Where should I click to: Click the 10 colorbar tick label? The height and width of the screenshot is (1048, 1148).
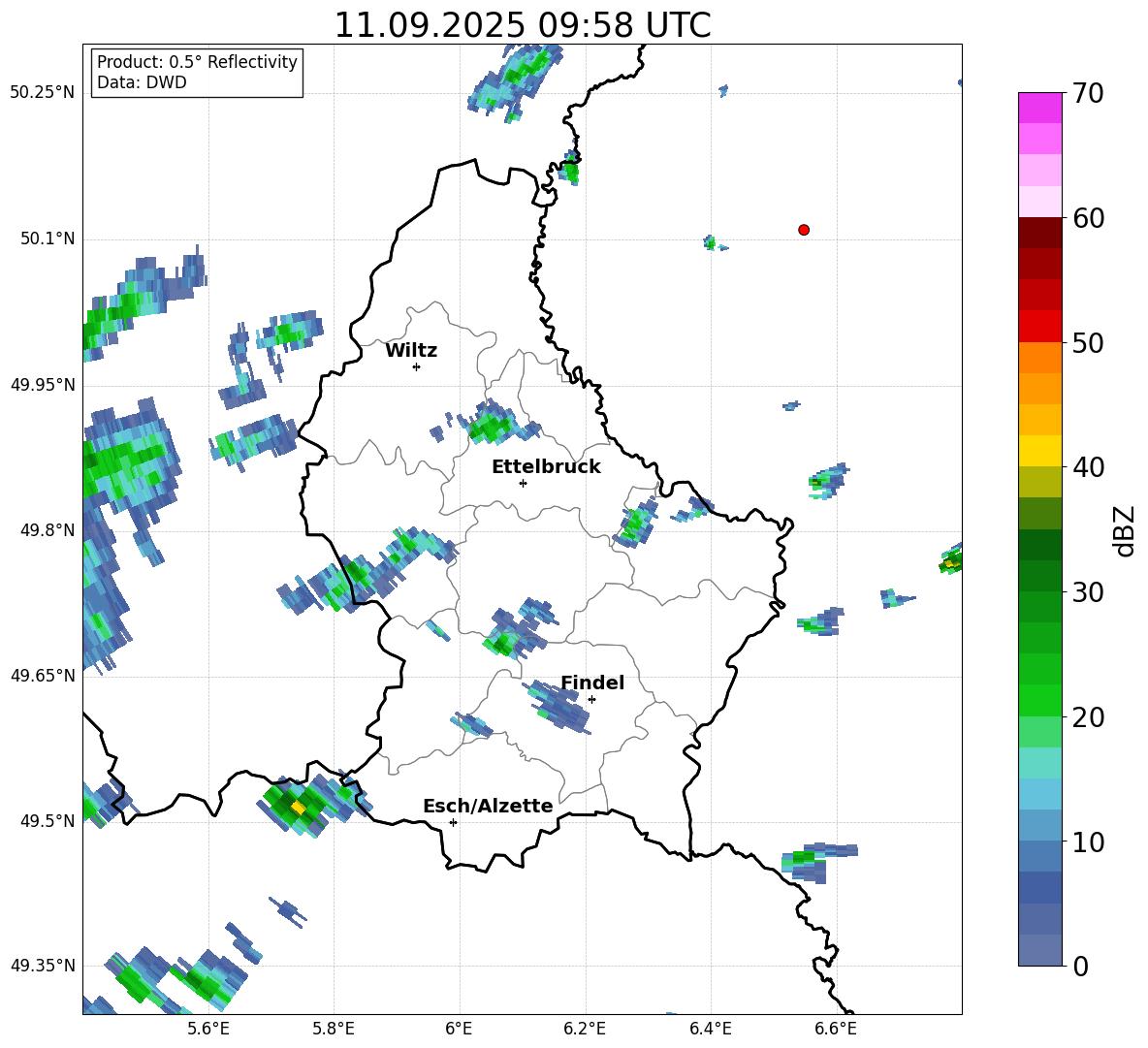point(1088,842)
